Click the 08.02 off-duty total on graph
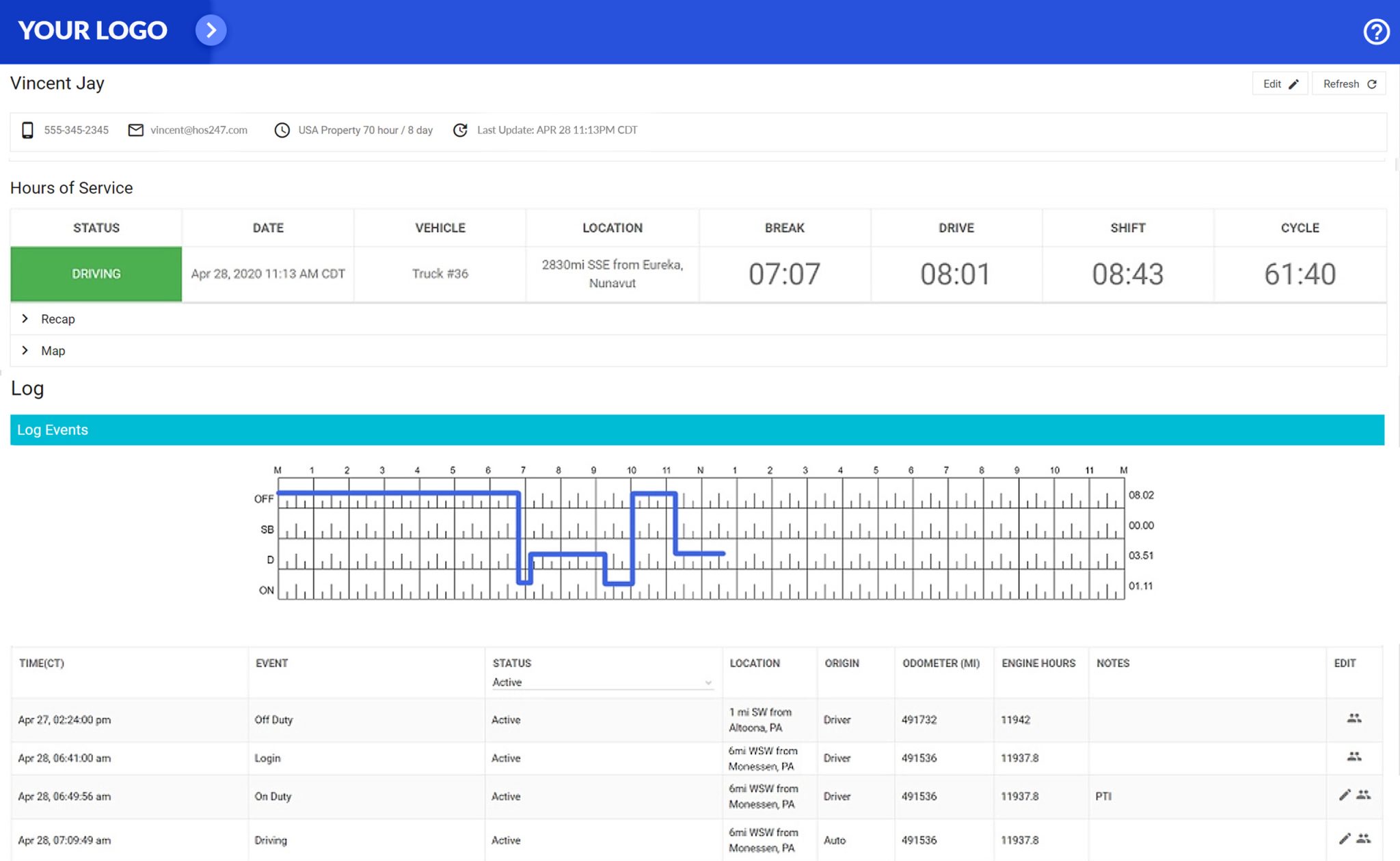The height and width of the screenshot is (861, 1400). click(1141, 495)
